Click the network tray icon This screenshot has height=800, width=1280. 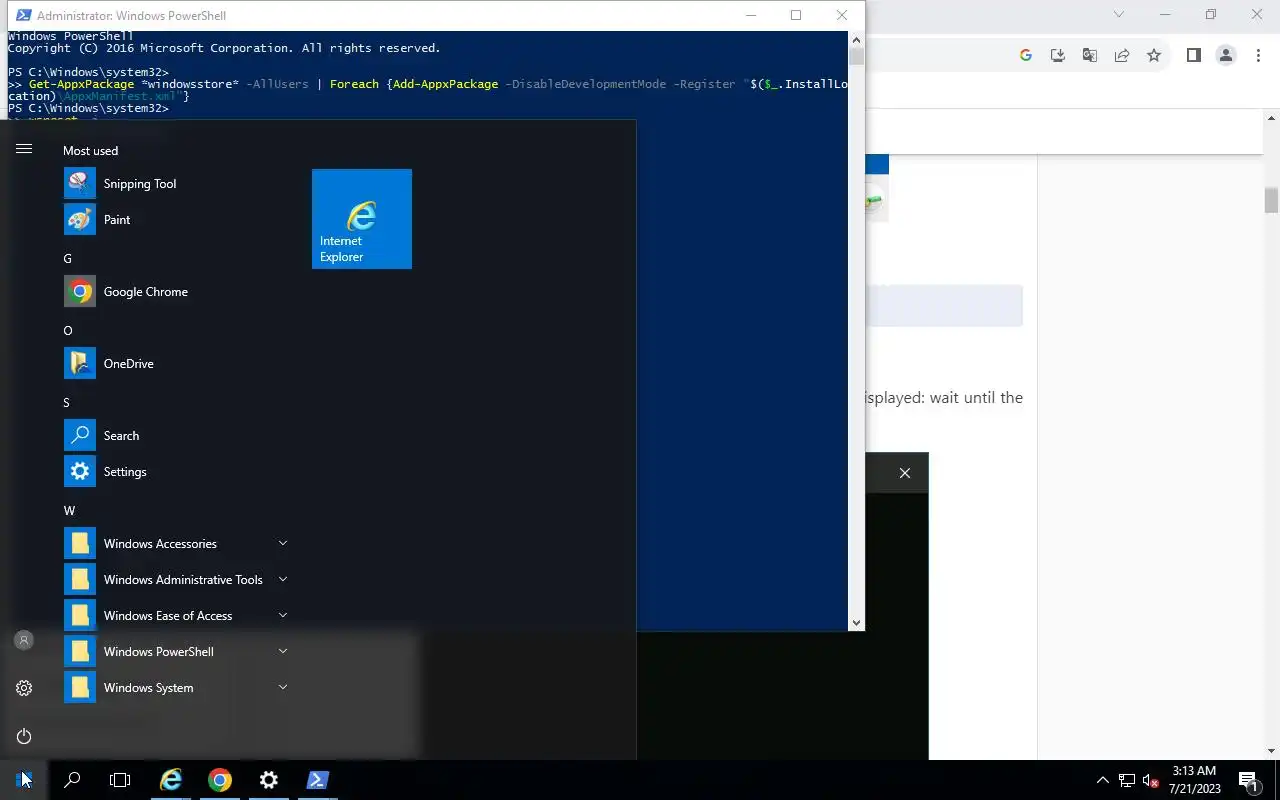point(1127,780)
